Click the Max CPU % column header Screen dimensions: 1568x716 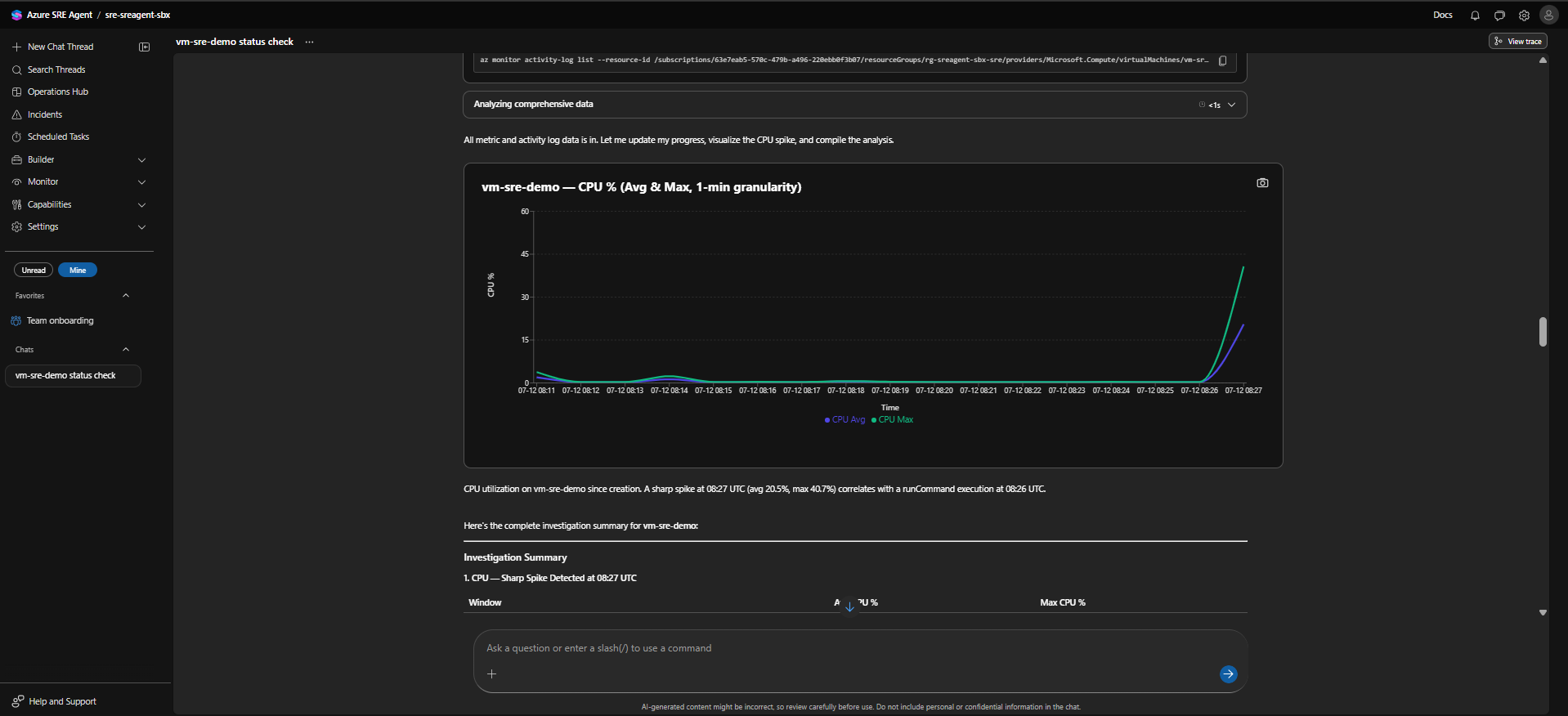coord(1063,602)
